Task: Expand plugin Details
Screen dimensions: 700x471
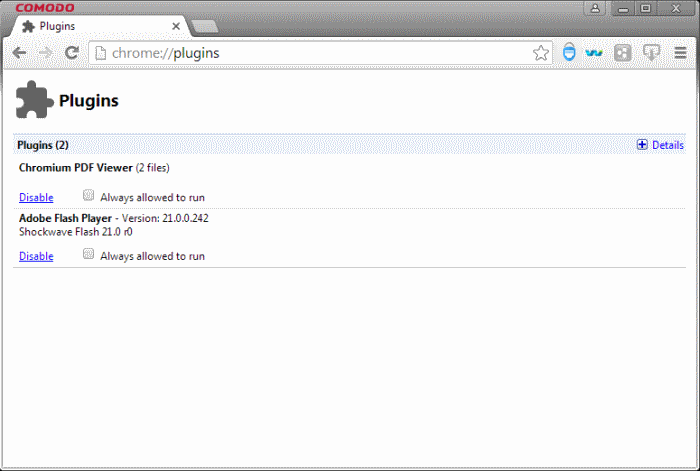Action: click(660, 145)
